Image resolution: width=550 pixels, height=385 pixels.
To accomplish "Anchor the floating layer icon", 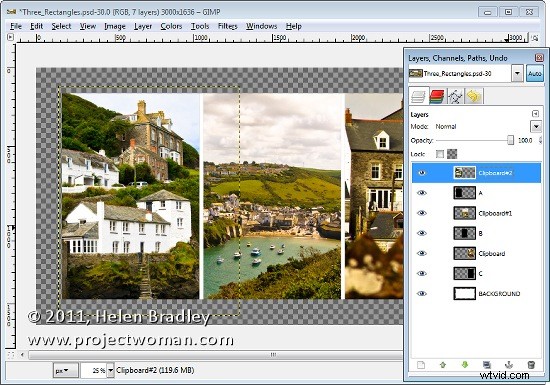I will tap(509, 365).
